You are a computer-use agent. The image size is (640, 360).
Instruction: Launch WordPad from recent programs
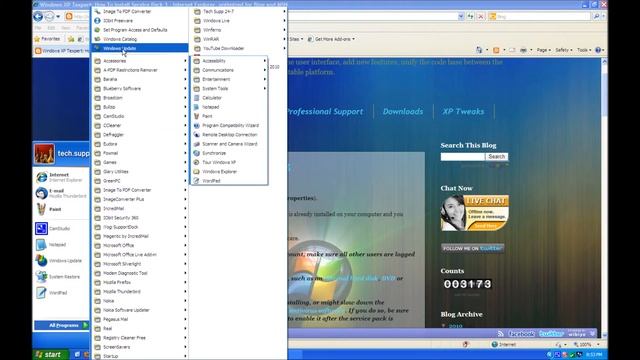(61, 293)
